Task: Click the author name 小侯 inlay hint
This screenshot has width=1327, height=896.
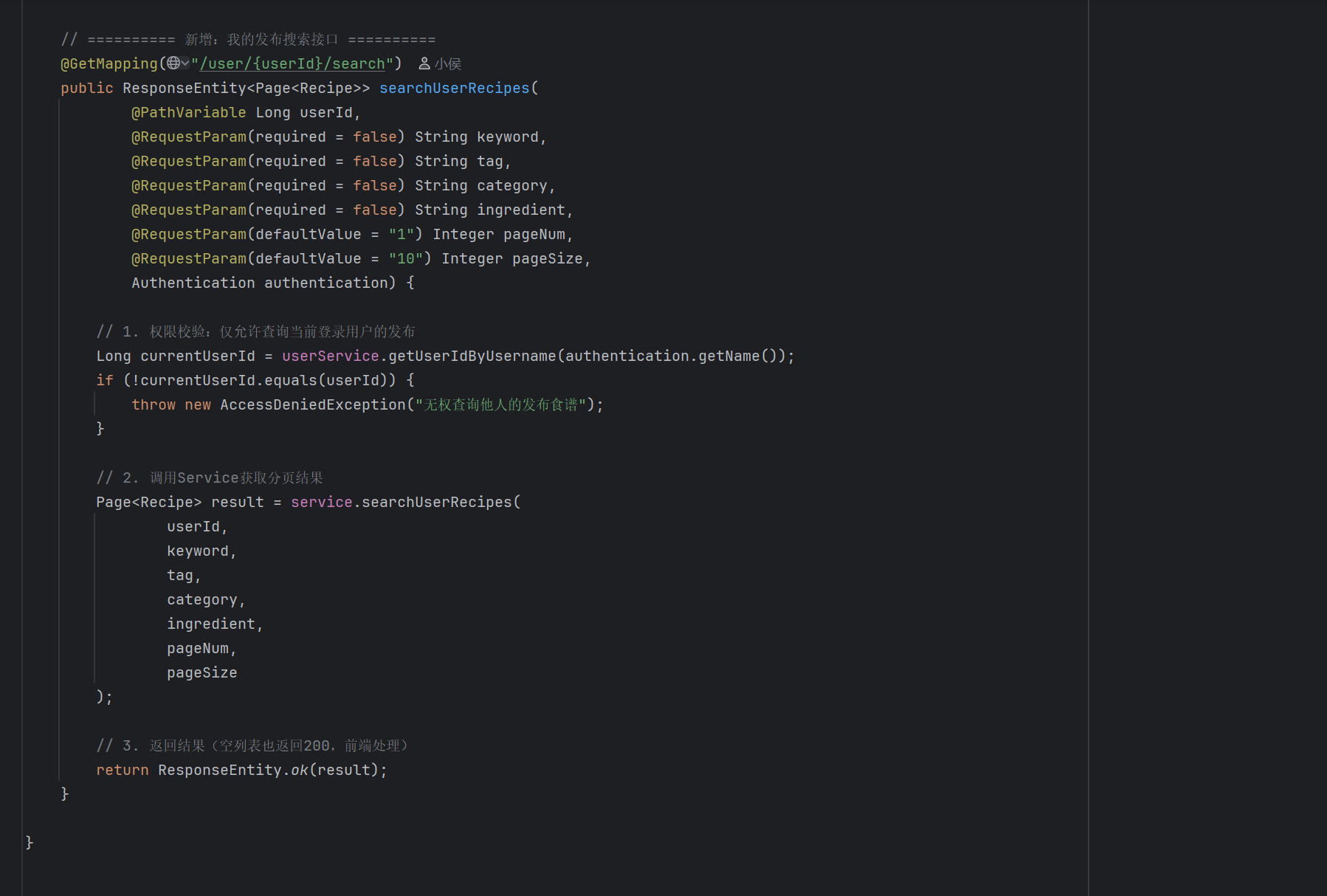Action: (x=448, y=64)
